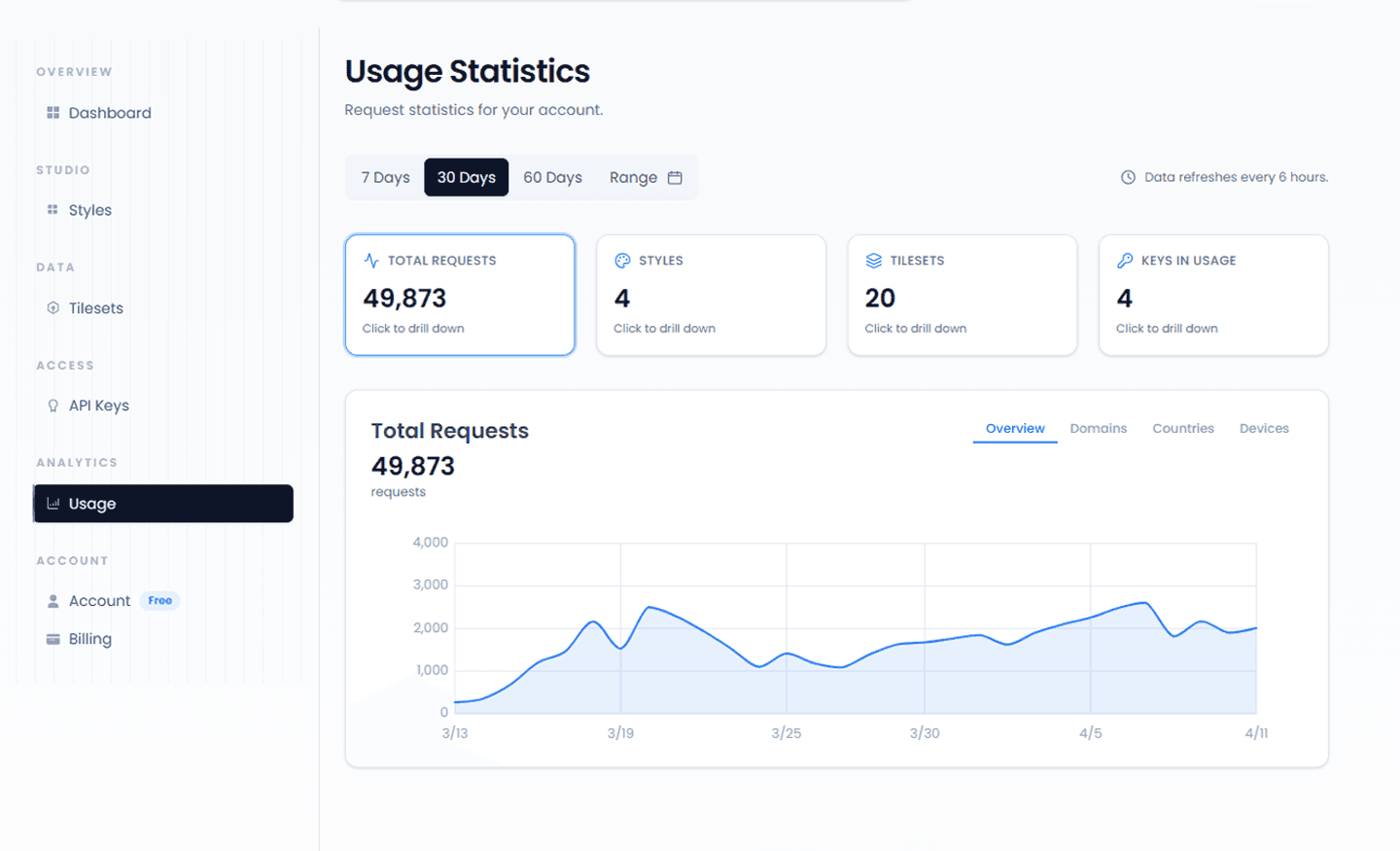
Task: Click the Styles icon in sidebar
Action: point(52,210)
